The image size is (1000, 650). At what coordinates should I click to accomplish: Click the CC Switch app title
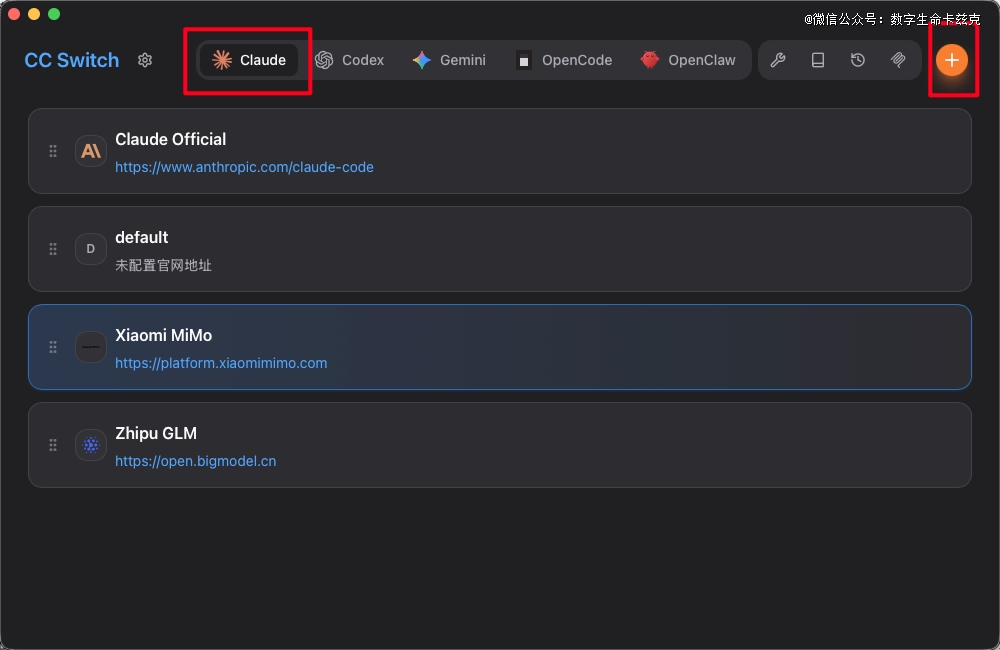pos(72,60)
